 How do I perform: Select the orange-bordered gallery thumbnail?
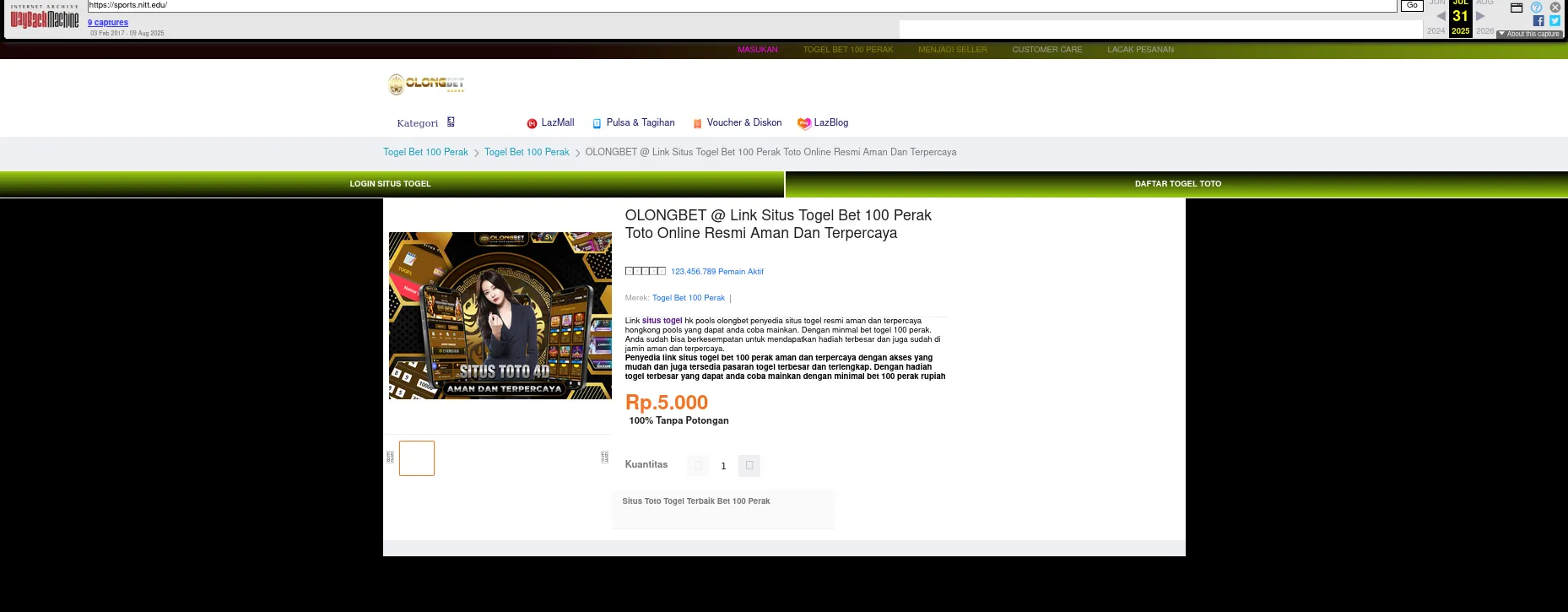point(417,458)
